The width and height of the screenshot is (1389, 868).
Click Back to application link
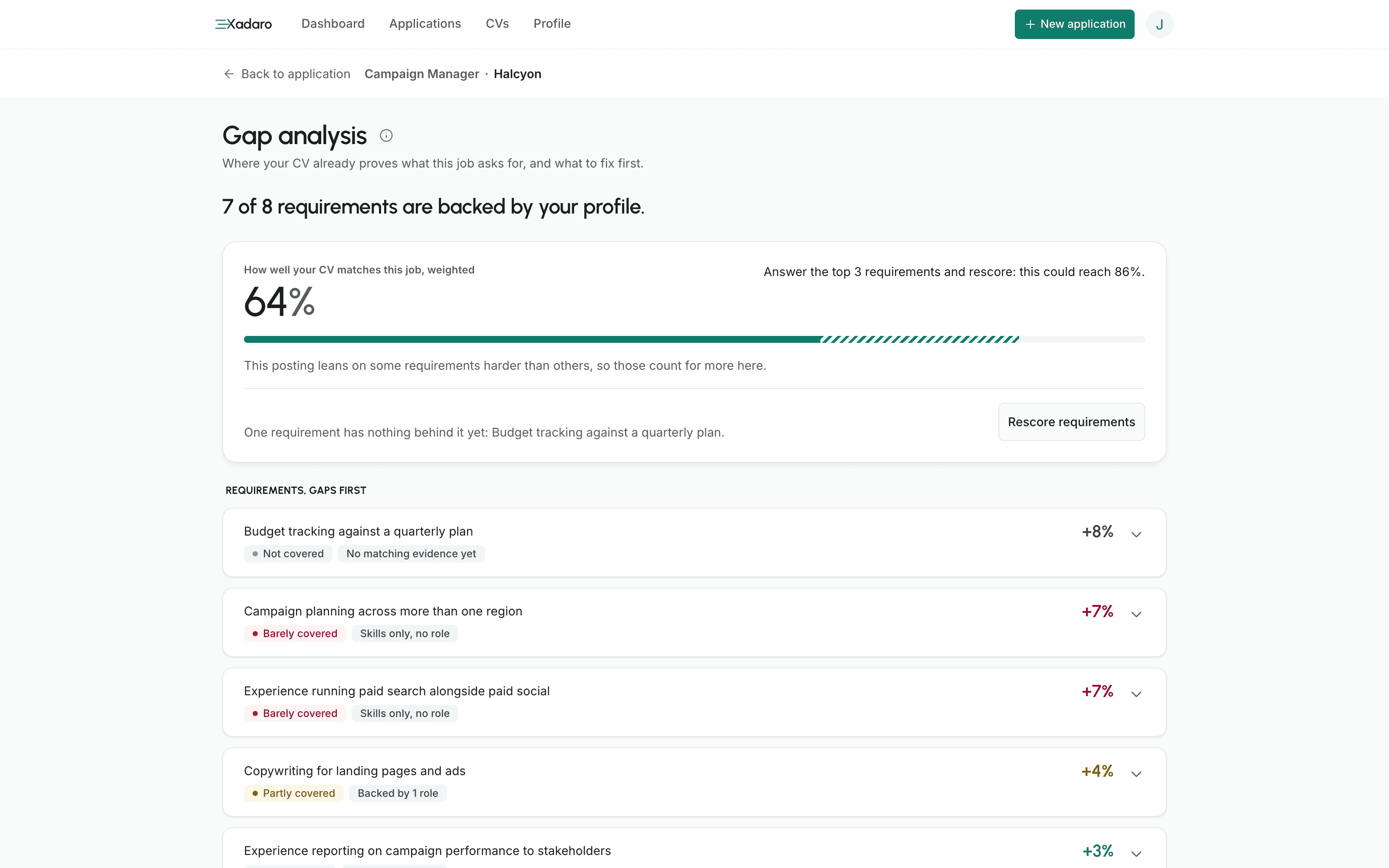click(x=286, y=74)
